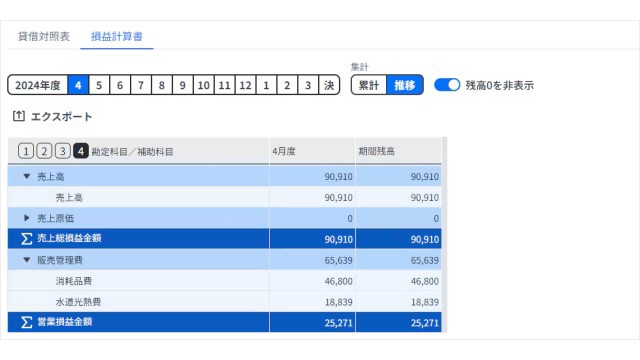Click the table's vertical scrollbar
640x360 pixels.
pyautogui.click(x=444, y=235)
